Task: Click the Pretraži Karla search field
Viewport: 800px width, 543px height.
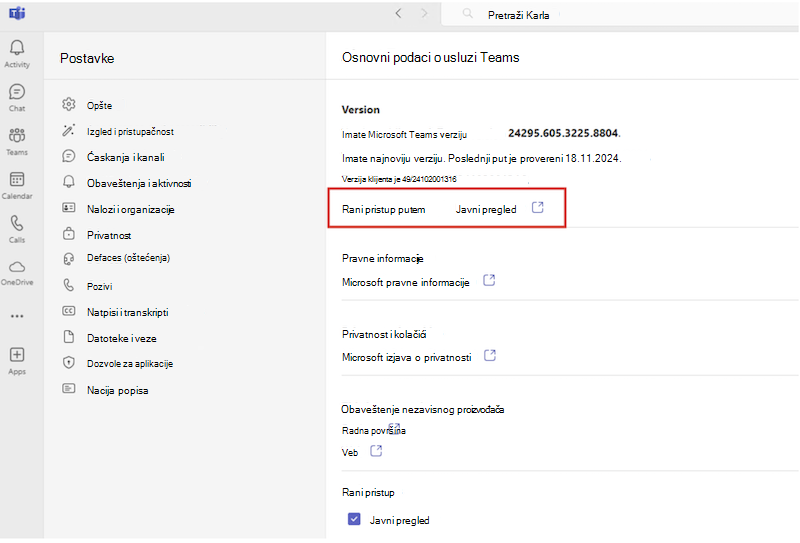Action: point(620,15)
